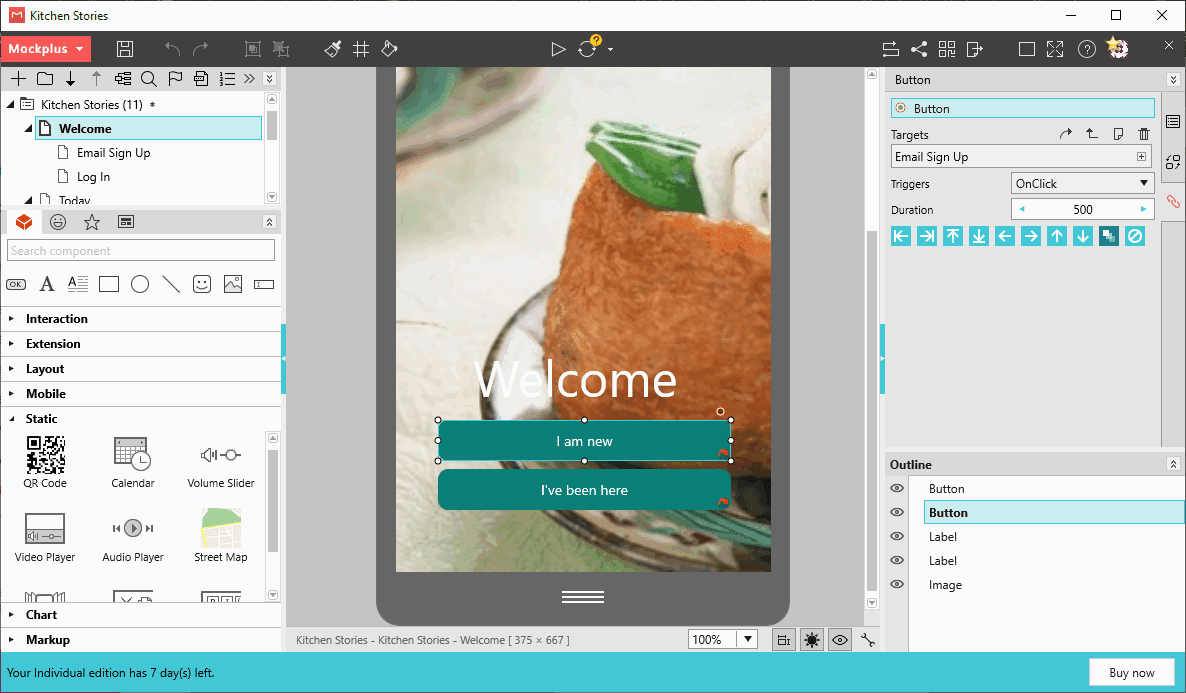Select the Format Painter tool in the toolbar
This screenshot has height=693, width=1186.
(332, 48)
